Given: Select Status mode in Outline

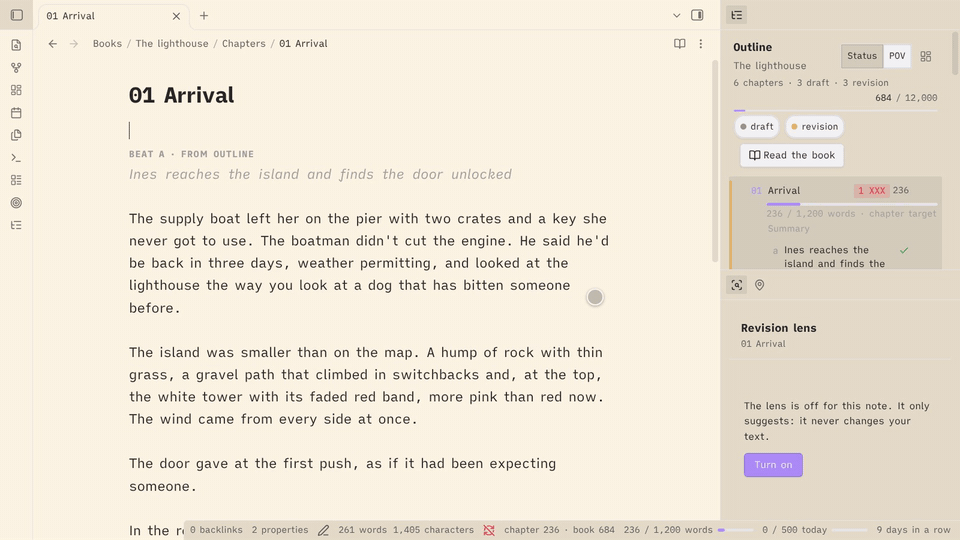Looking at the screenshot, I should tap(862, 56).
